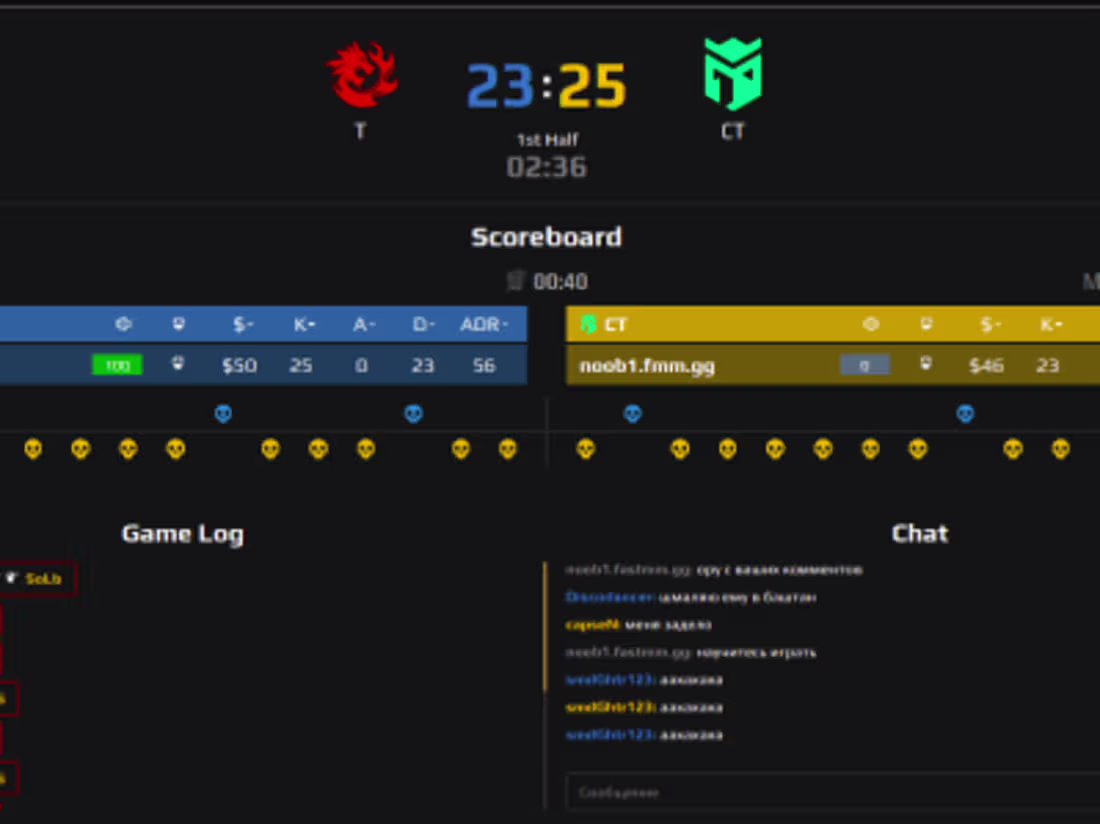Click the SoLb name in Game Log

point(43,579)
